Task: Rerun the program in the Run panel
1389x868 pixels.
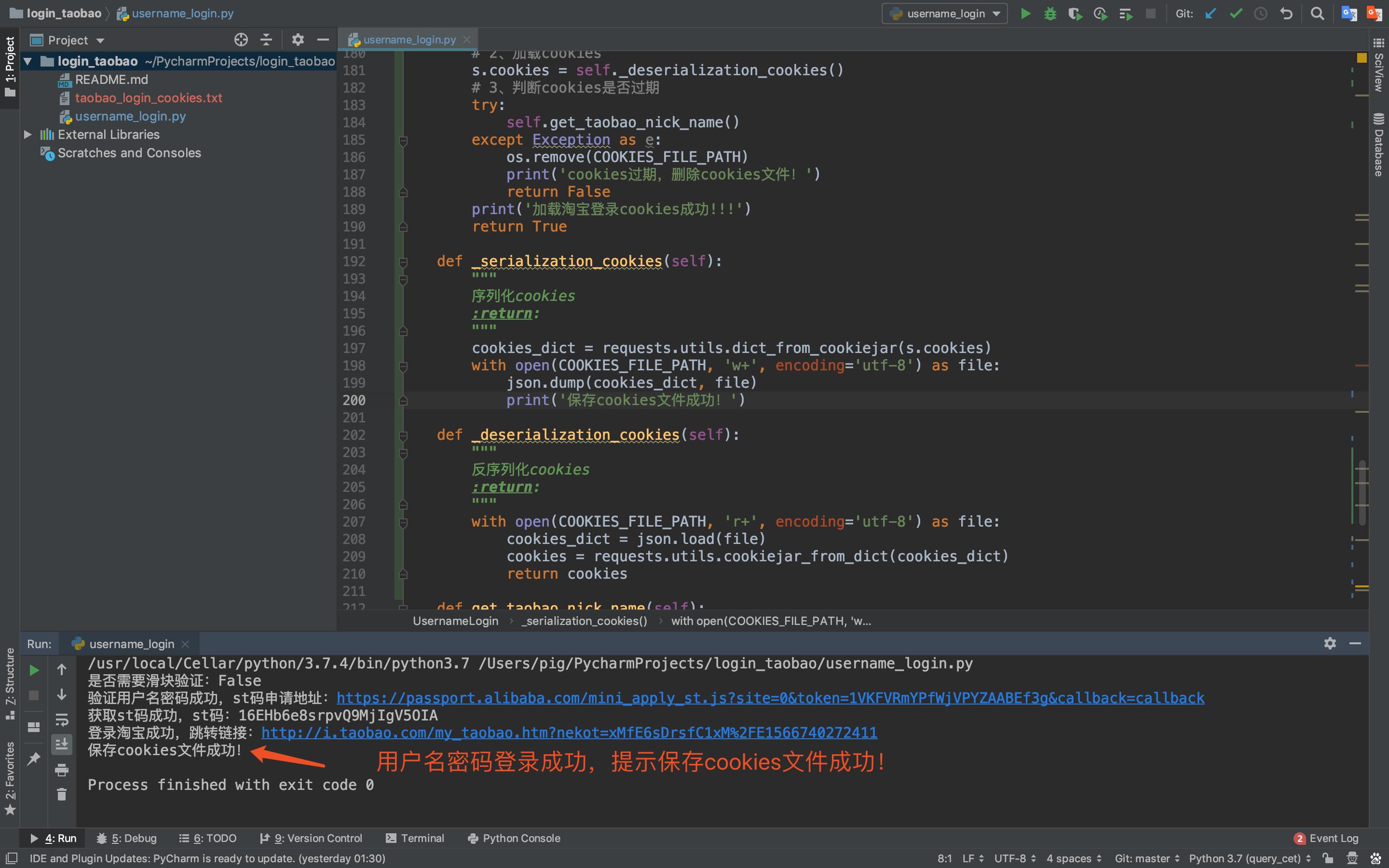Action: pyautogui.click(x=33, y=669)
